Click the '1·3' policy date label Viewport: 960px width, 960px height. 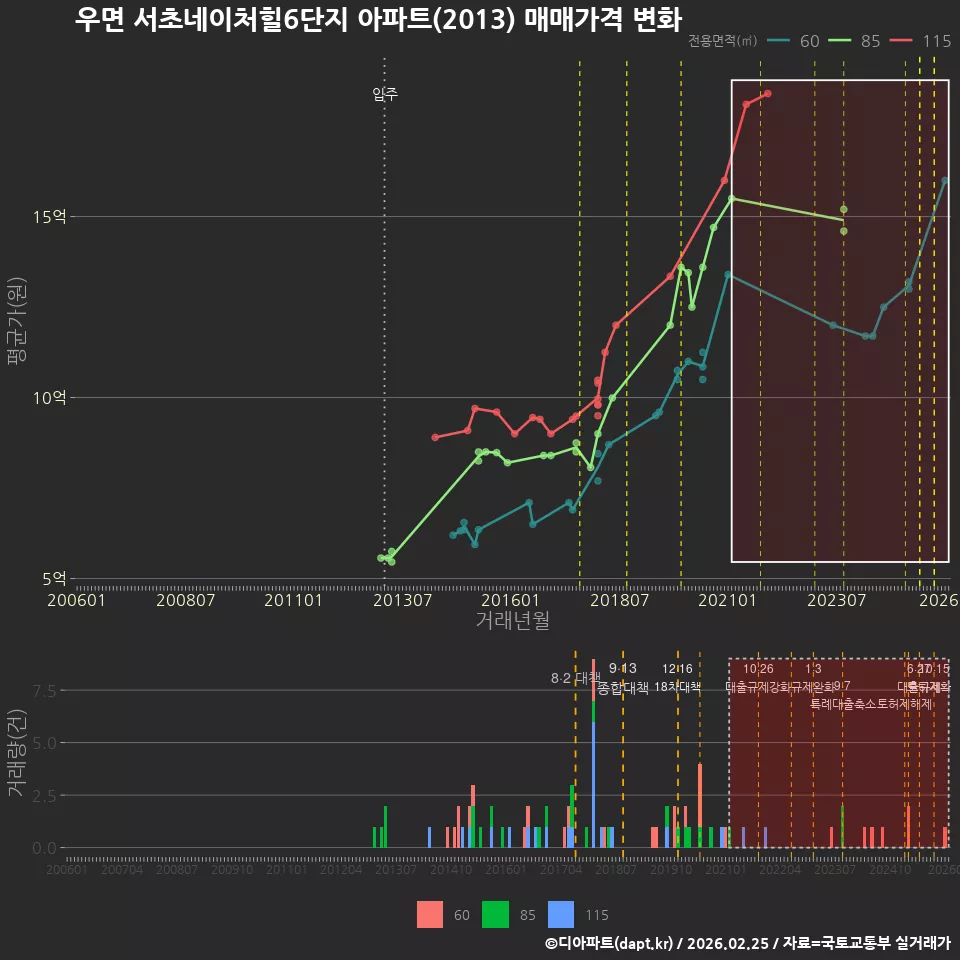tap(813, 669)
